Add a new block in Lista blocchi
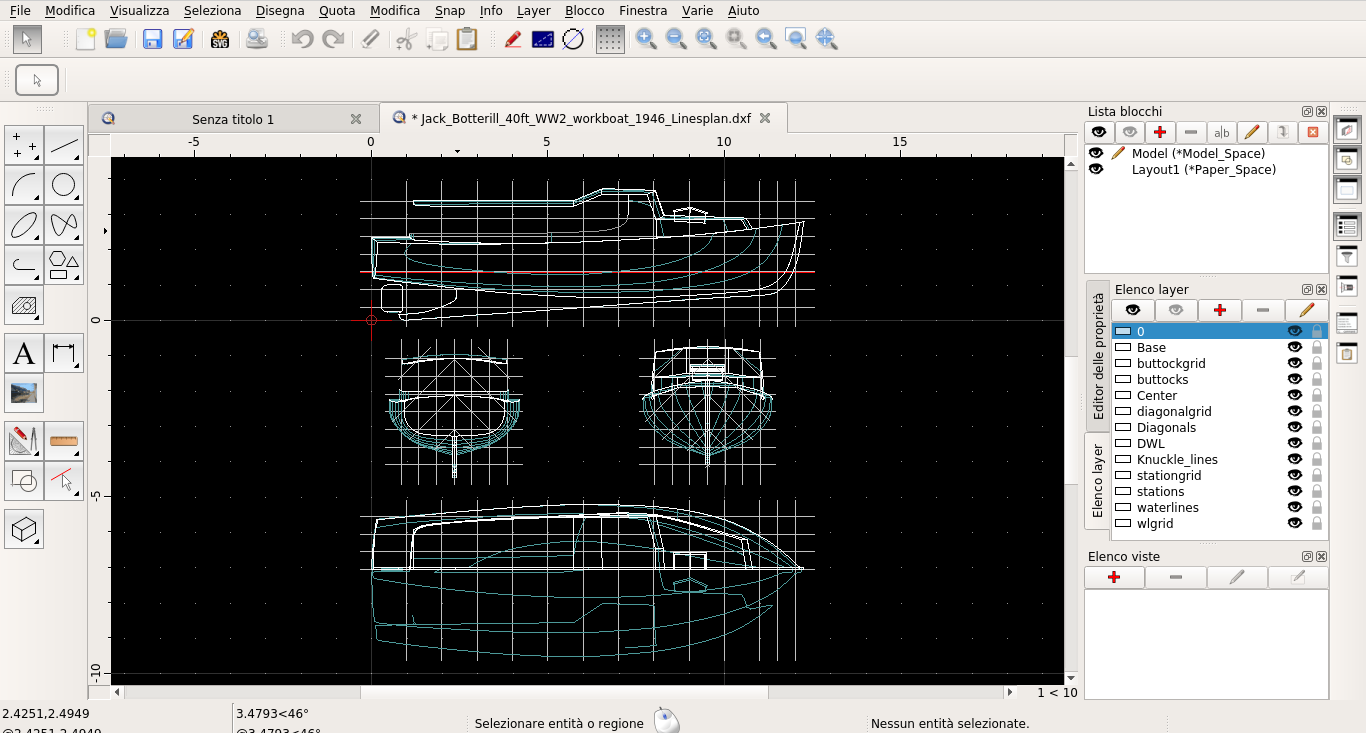 [1160, 132]
